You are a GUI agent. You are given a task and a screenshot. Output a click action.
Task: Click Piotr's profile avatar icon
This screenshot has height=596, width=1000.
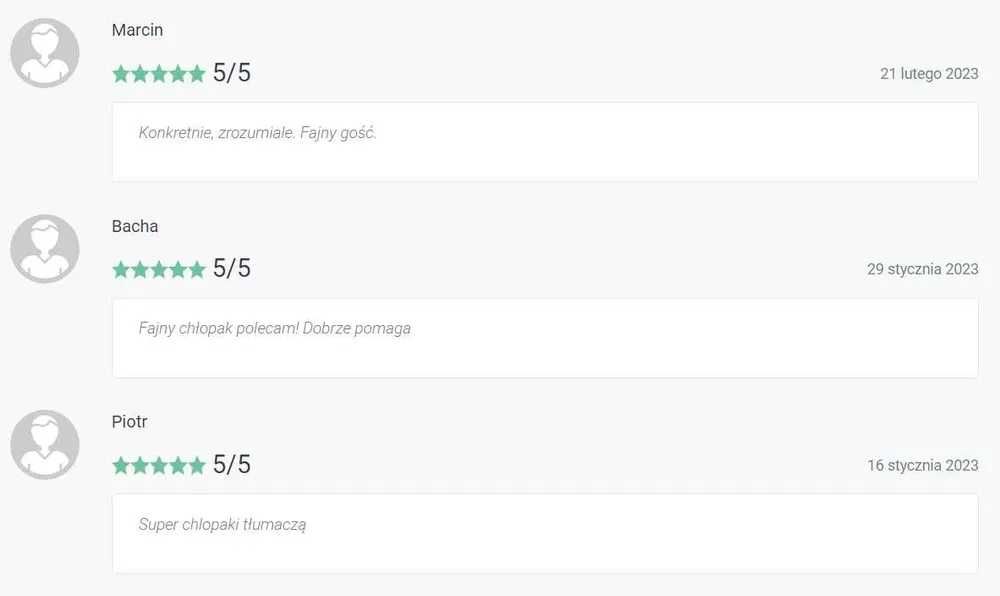(x=45, y=444)
